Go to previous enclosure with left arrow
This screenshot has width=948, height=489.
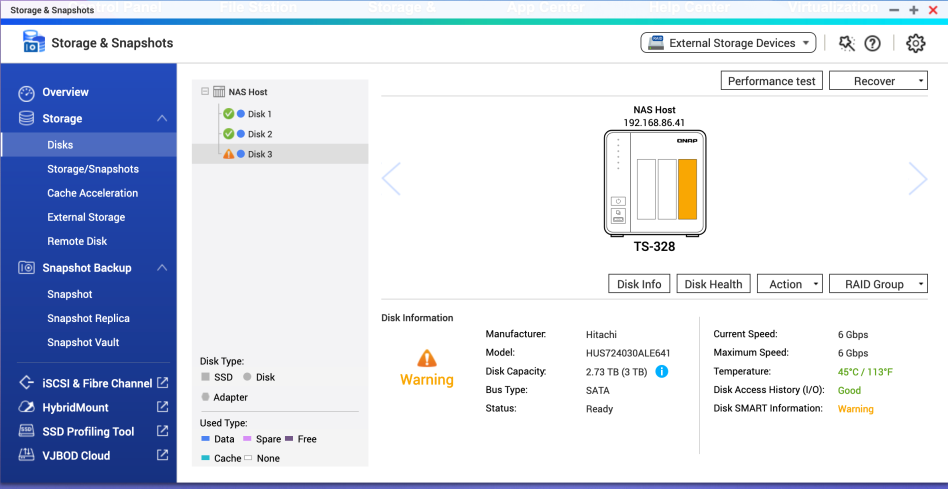[x=391, y=179]
